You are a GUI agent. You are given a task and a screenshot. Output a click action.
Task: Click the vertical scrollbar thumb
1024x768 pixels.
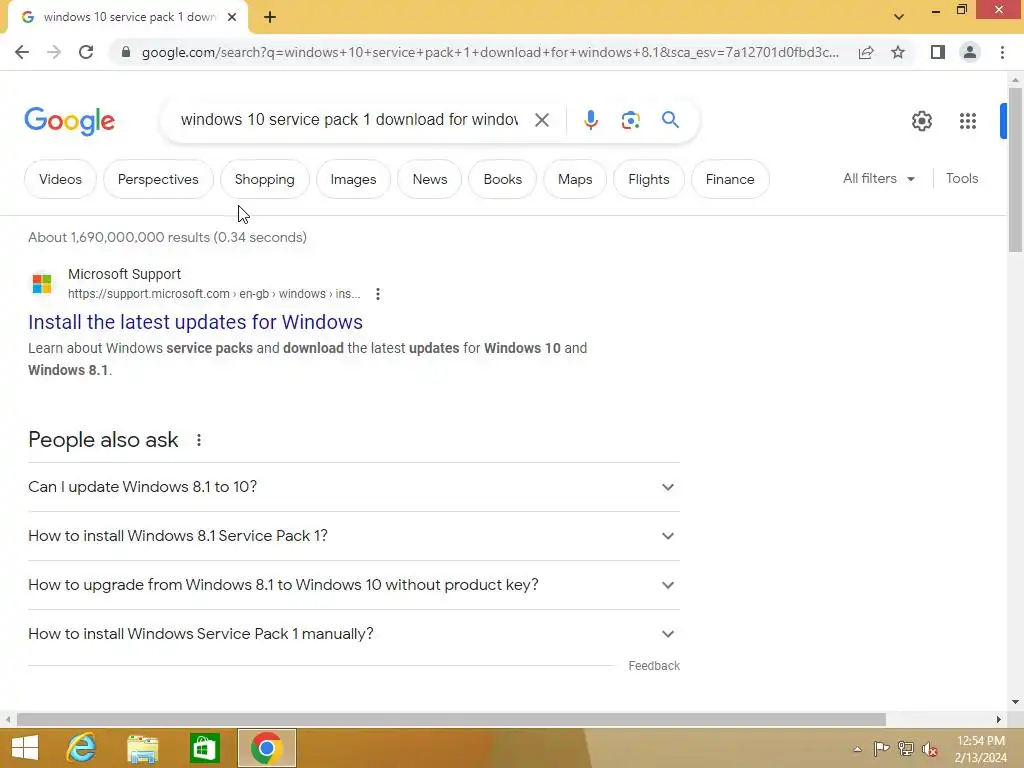(1015, 169)
